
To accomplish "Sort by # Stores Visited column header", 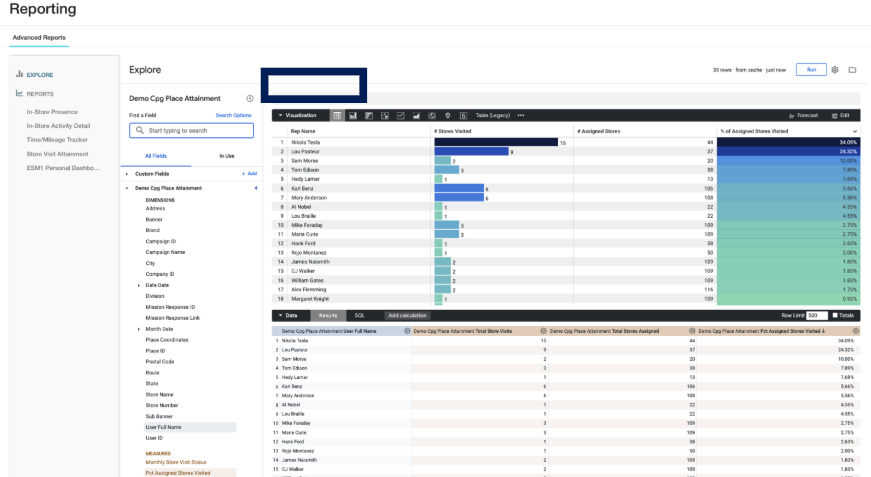I will tap(453, 132).
